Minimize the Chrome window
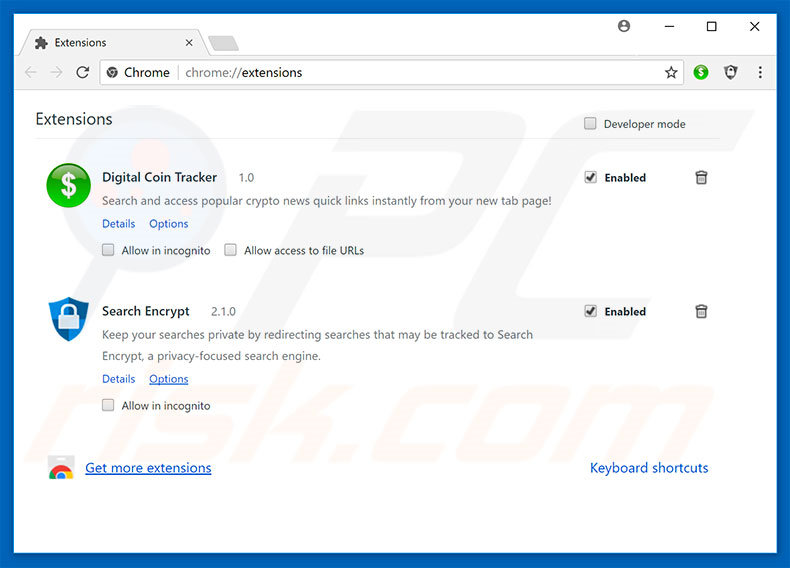The image size is (790, 568). [669, 26]
